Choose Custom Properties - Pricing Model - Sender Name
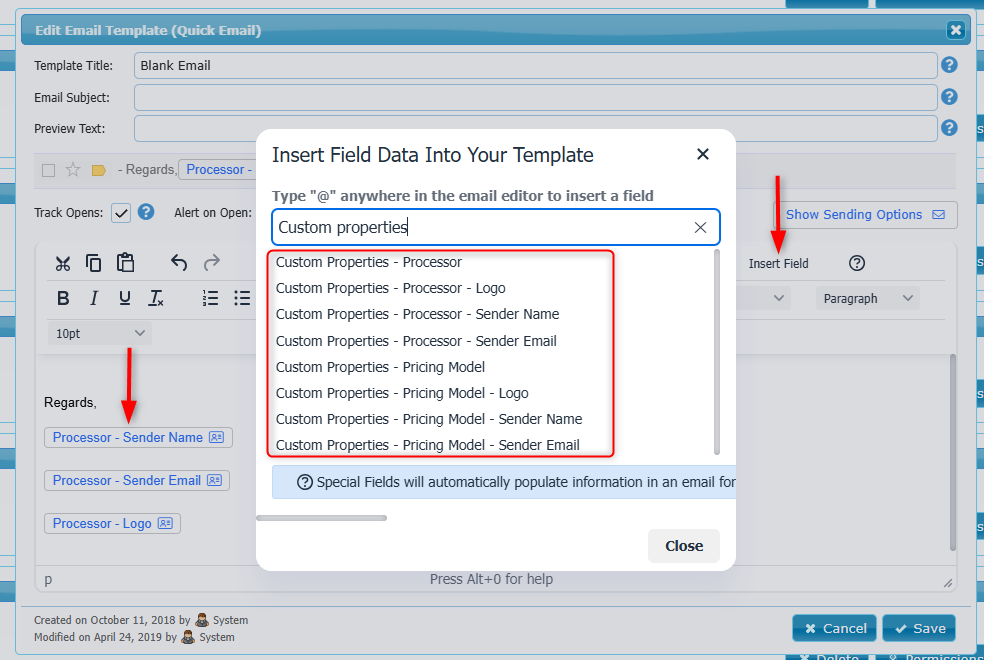984x660 pixels. coord(429,419)
